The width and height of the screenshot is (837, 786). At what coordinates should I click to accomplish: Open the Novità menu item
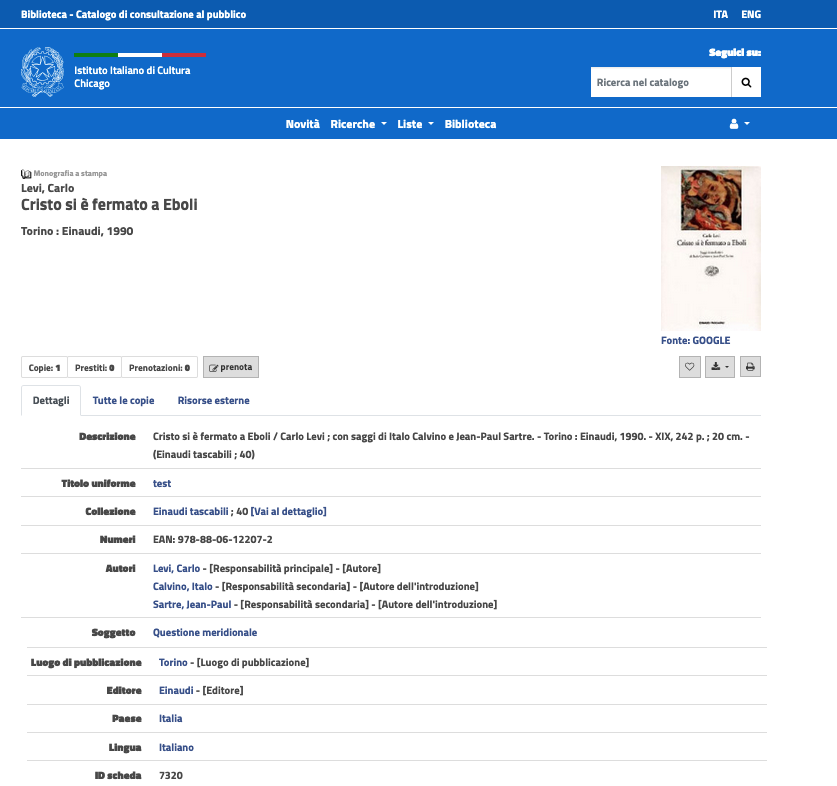coord(302,124)
